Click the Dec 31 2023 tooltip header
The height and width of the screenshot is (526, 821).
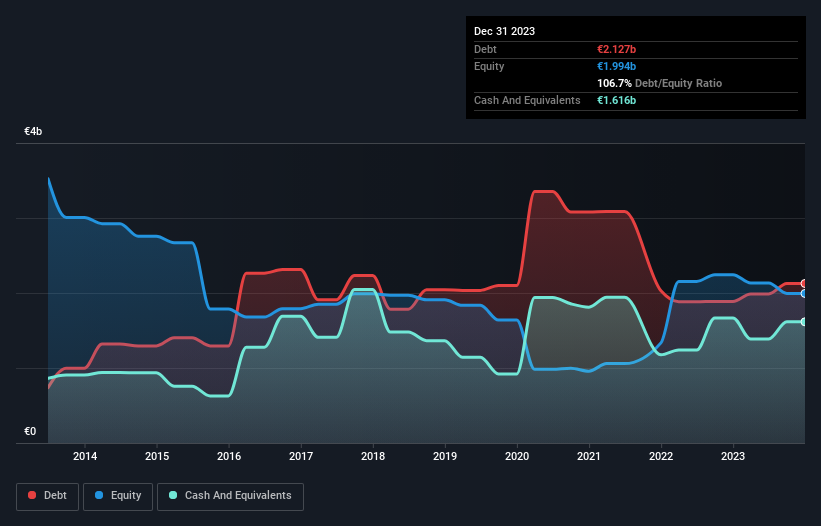[504, 31]
